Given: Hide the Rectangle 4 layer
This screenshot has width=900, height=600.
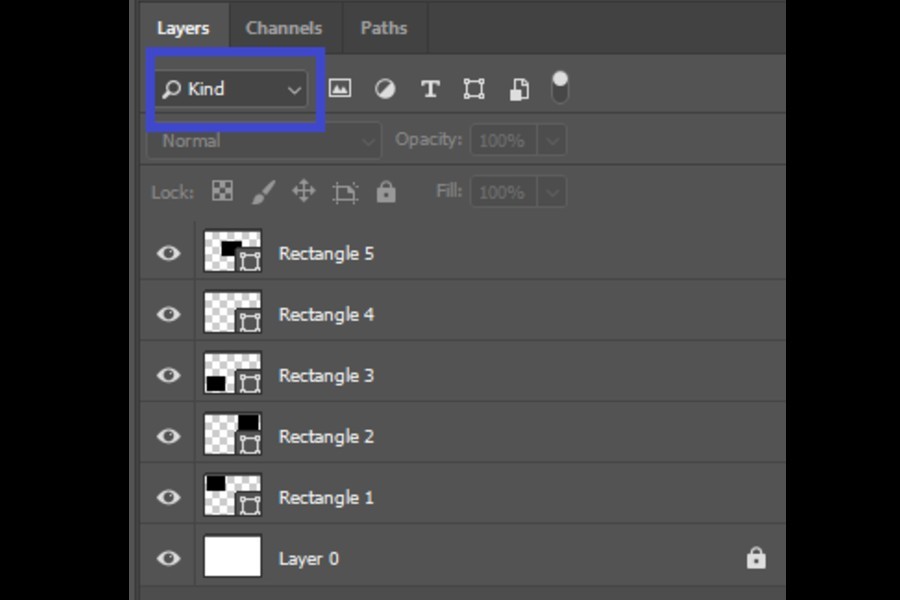Looking at the screenshot, I should coord(169,314).
